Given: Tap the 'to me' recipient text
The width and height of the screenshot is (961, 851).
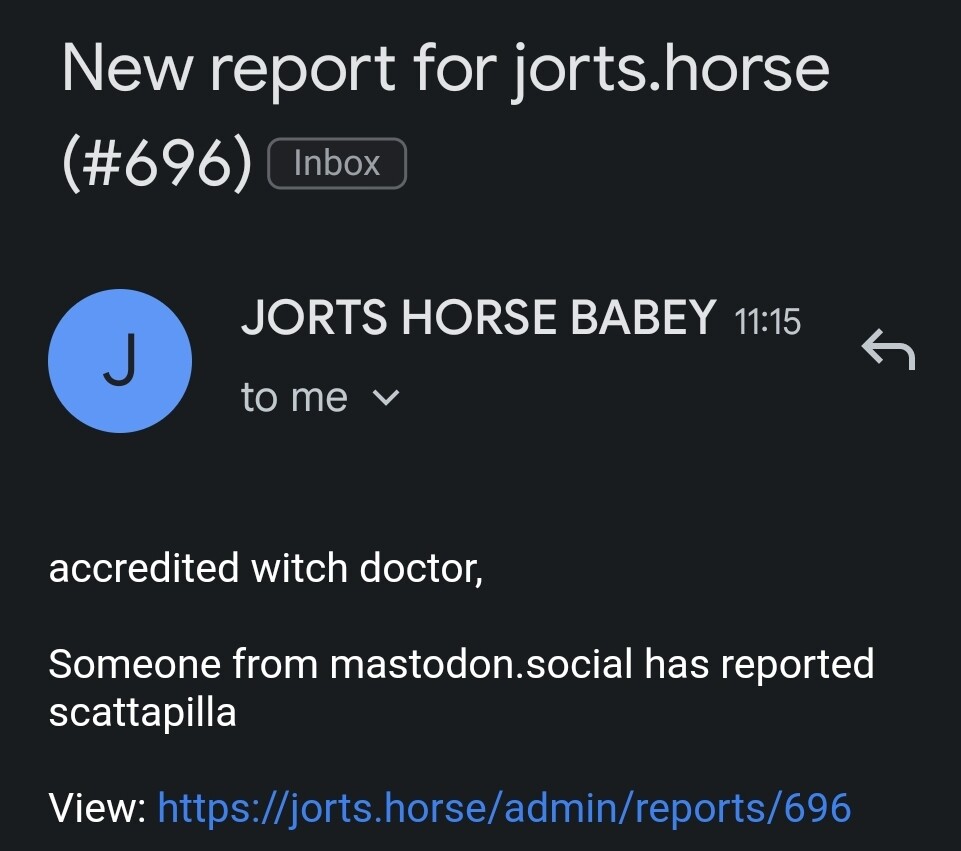Looking at the screenshot, I should tap(294, 398).
